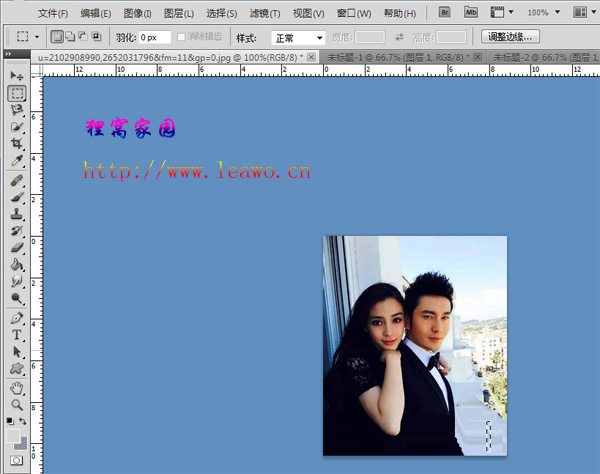Choose New Selection mode
The width and height of the screenshot is (600, 474).
point(57,37)
